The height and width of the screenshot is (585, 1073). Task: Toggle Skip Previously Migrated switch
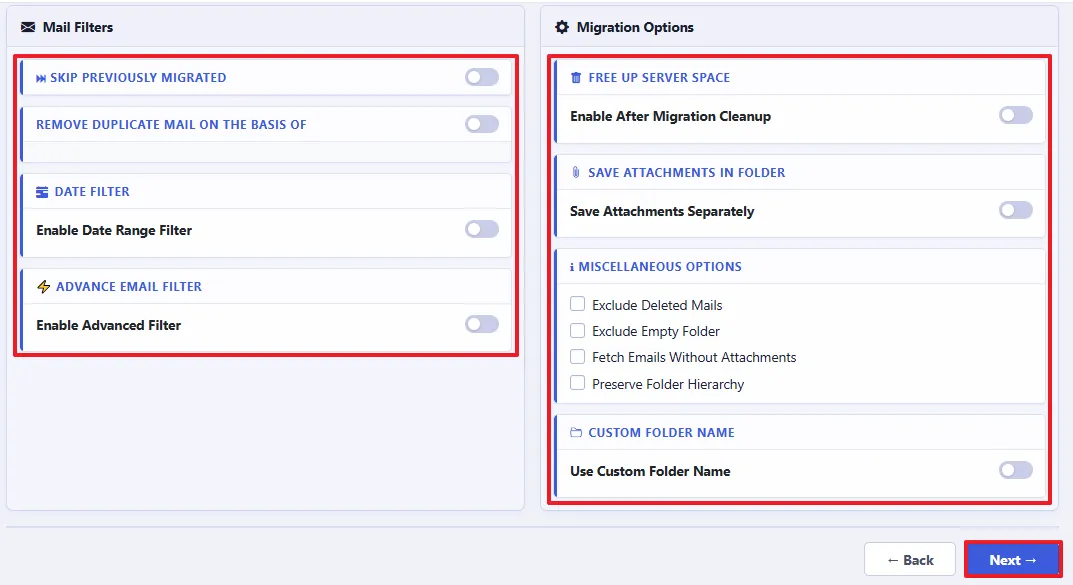click(482, 77)
